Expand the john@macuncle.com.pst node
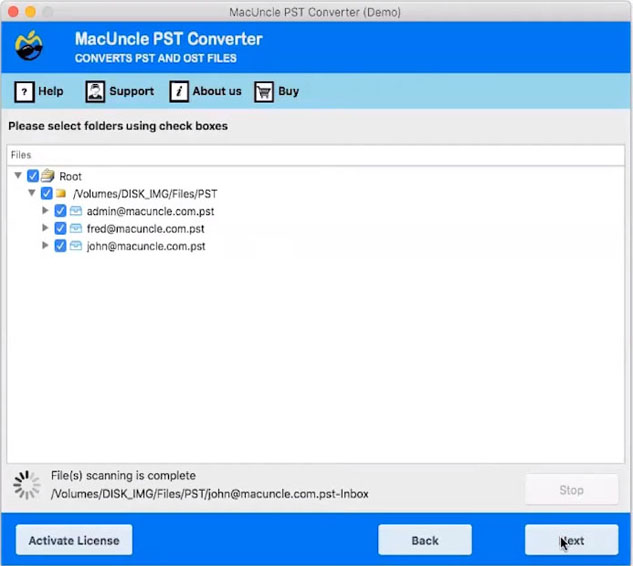Screen dimensions: 633x566 click(x=45, y=245)
